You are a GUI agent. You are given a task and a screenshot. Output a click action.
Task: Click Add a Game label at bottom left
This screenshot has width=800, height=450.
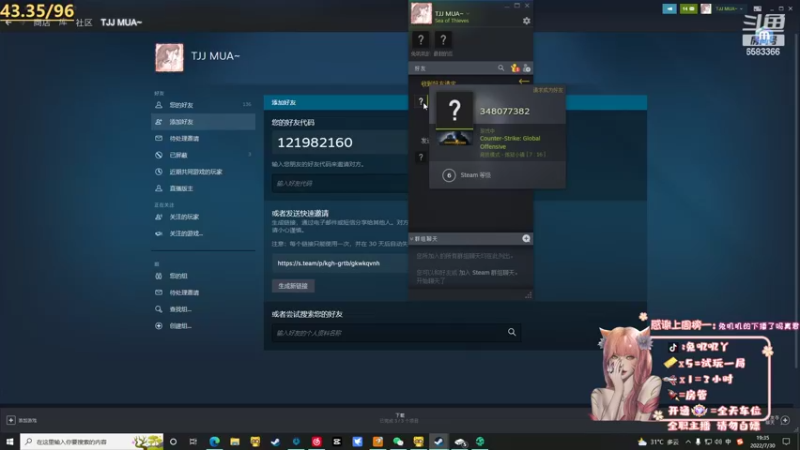28,420
